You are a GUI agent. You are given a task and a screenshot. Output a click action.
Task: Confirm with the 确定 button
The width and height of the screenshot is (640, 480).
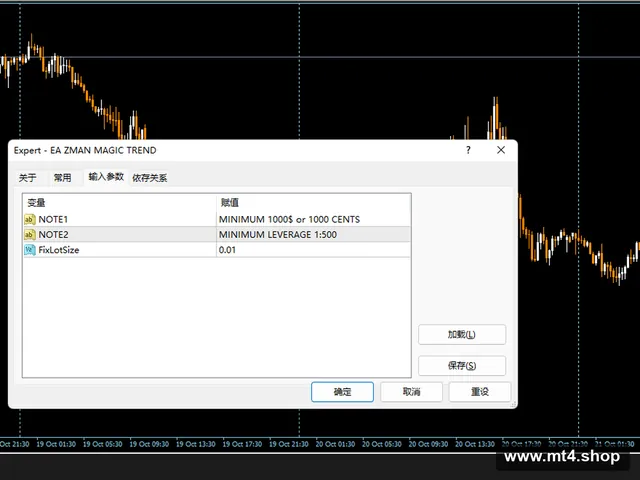[342, 392]
